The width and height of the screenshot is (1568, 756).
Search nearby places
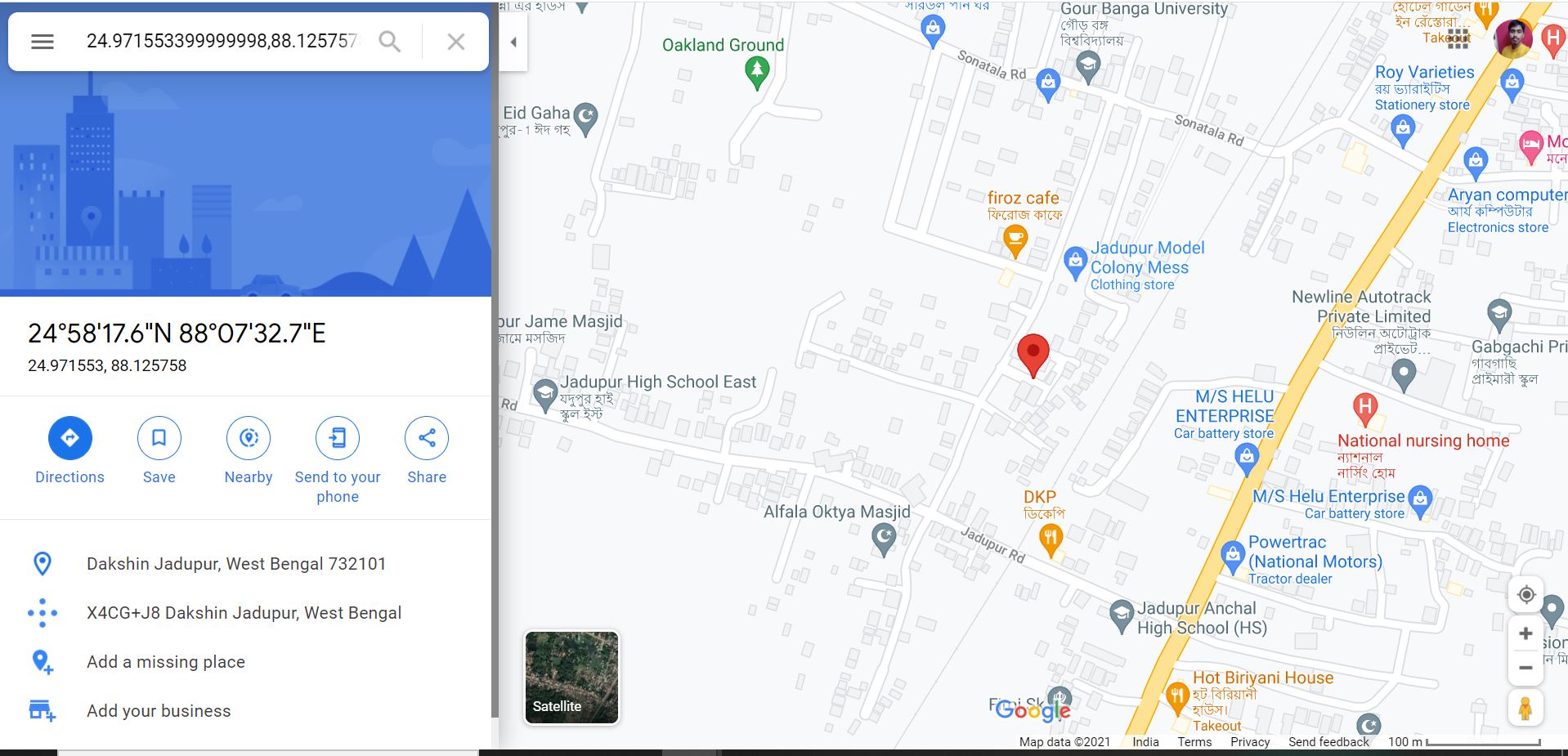coord(249,451)
